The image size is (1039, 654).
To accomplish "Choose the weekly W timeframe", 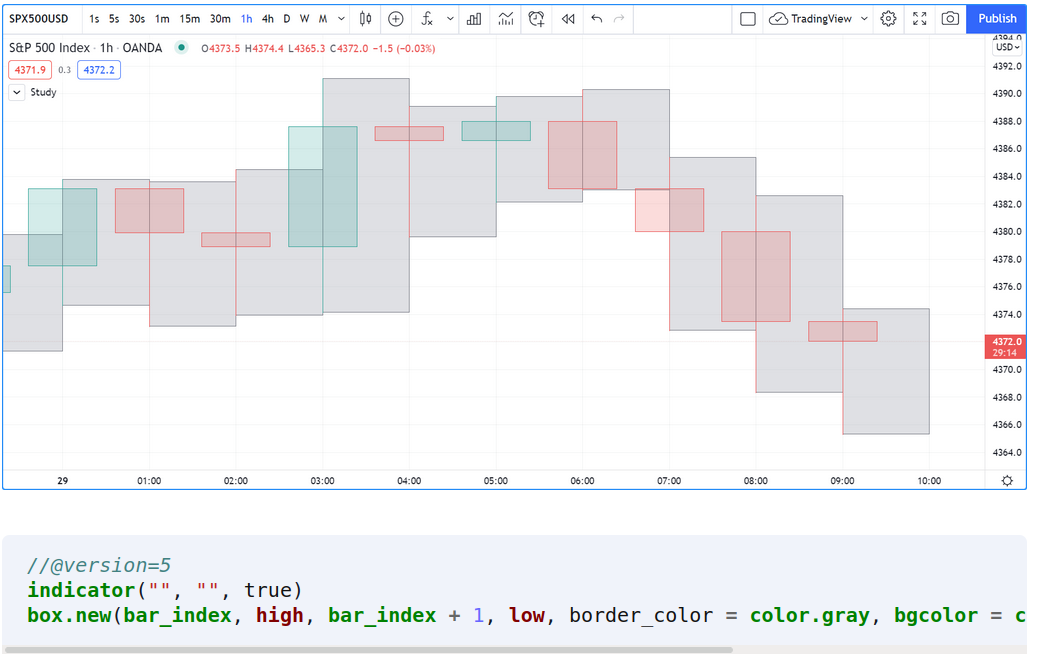I will (x=304, y=19).
